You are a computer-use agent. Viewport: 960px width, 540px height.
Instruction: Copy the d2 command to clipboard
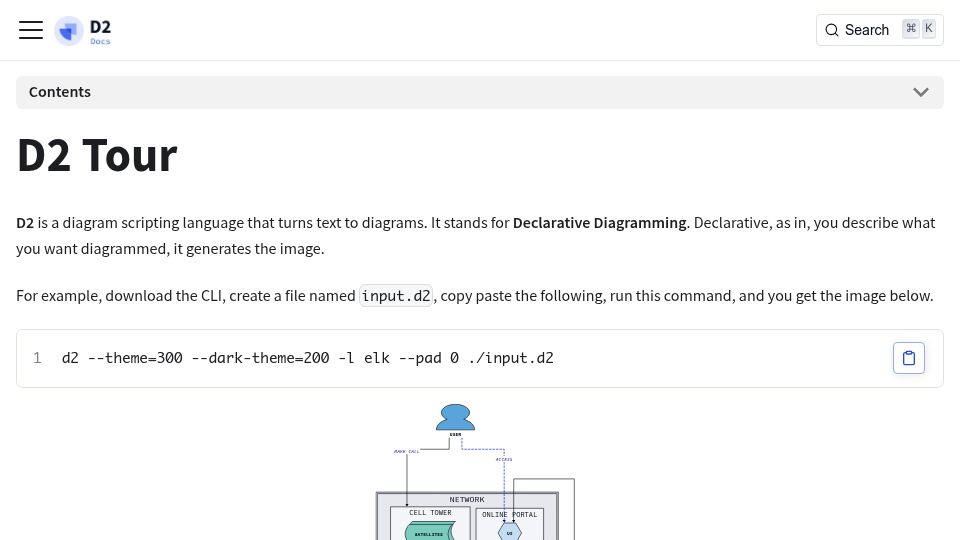909,358
